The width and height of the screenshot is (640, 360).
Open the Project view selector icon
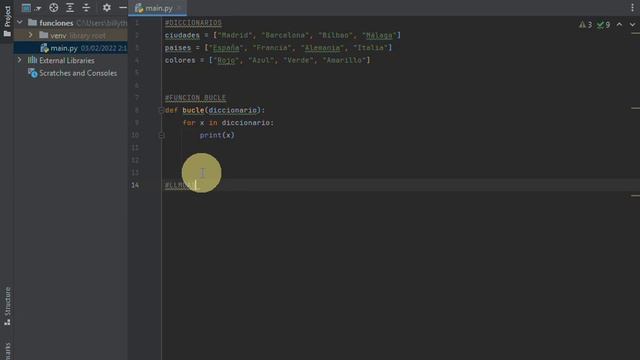(26, 8)
